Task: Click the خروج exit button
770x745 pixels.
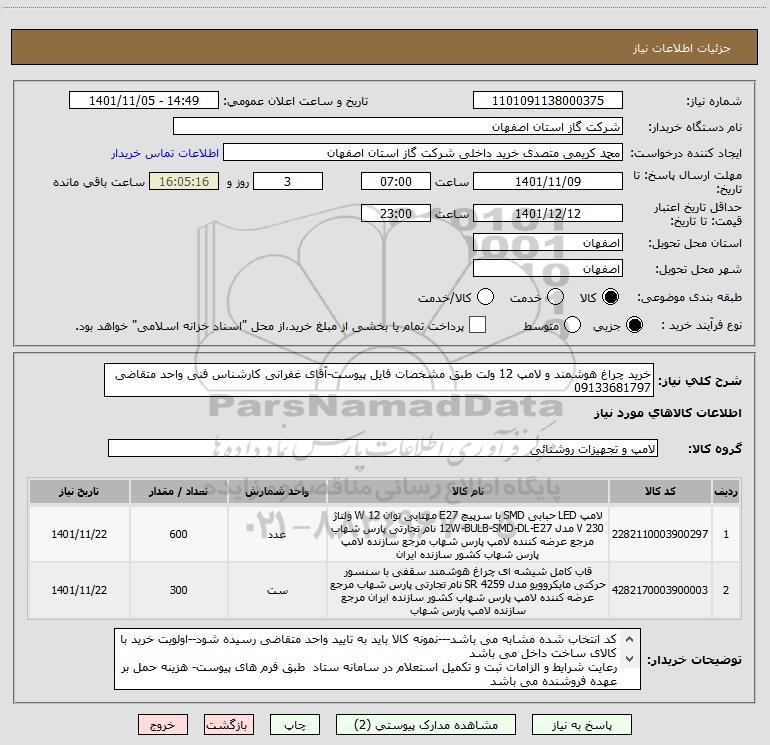Action: coord(163,725)
